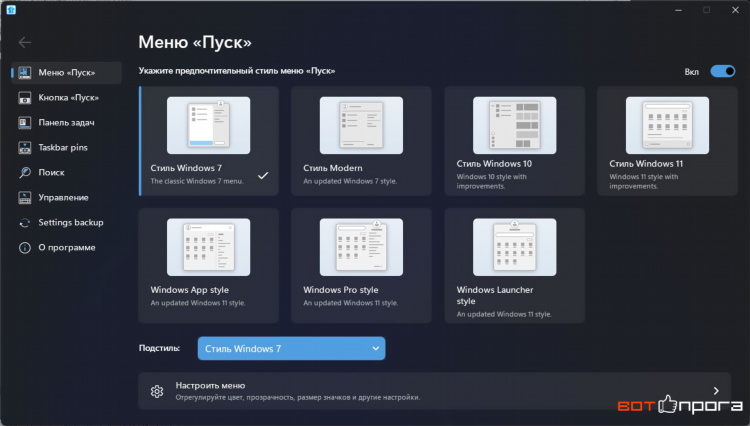This screenshot has height=426, width=750.
Task: Turn off the Вкл toggle switch
Action: pos(723,71)
